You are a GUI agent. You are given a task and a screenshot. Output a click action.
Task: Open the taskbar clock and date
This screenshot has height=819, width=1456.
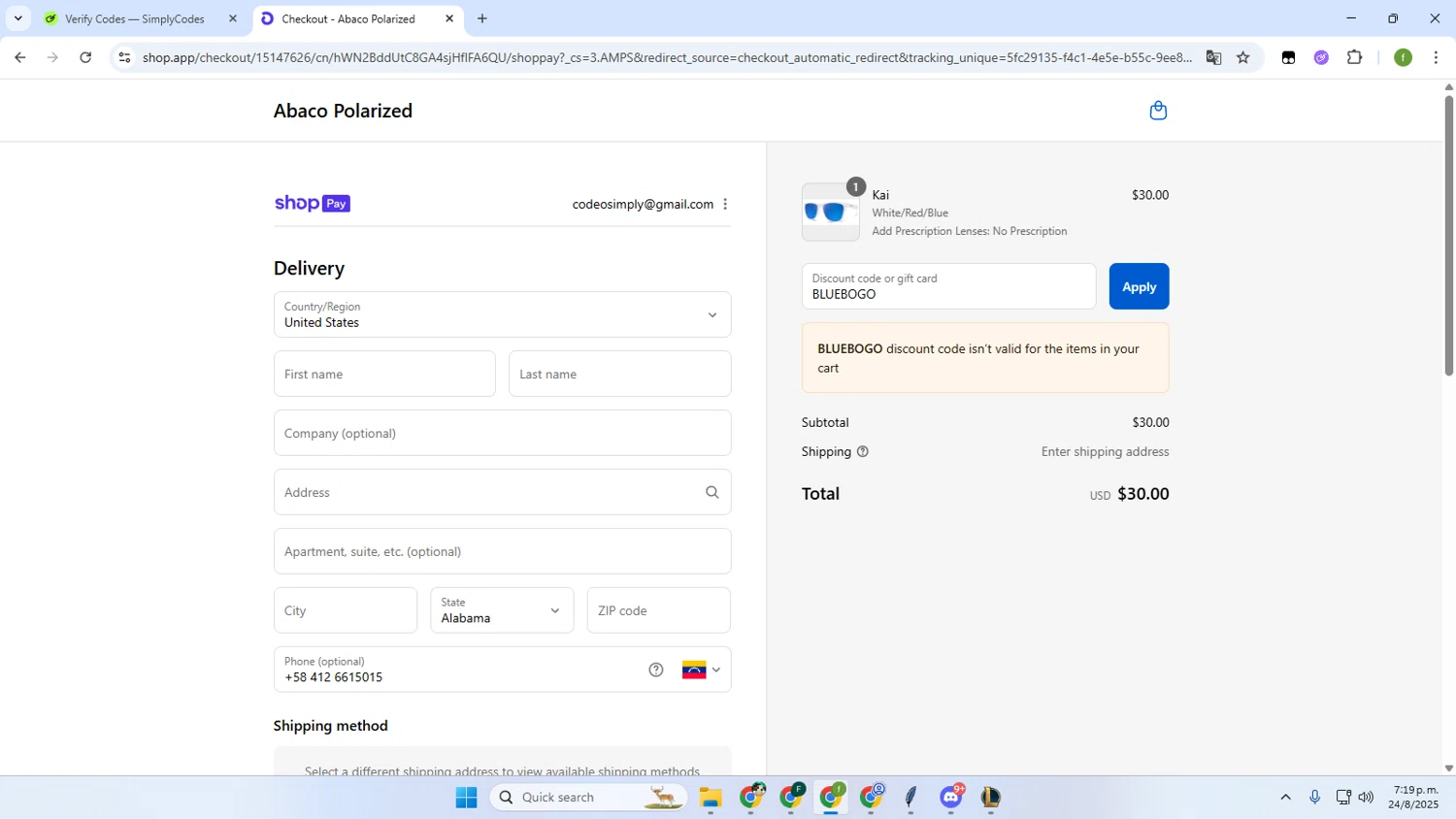[1414, 798]
